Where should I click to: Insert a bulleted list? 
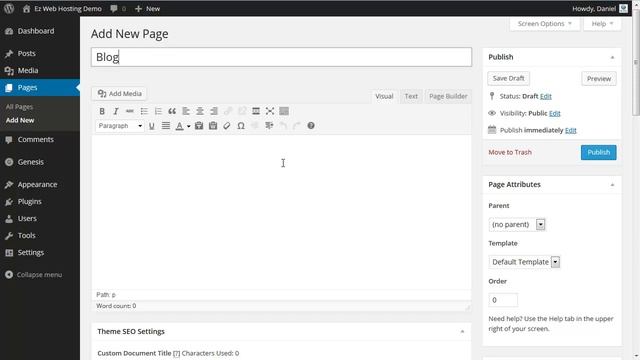[x=144, y=111]
